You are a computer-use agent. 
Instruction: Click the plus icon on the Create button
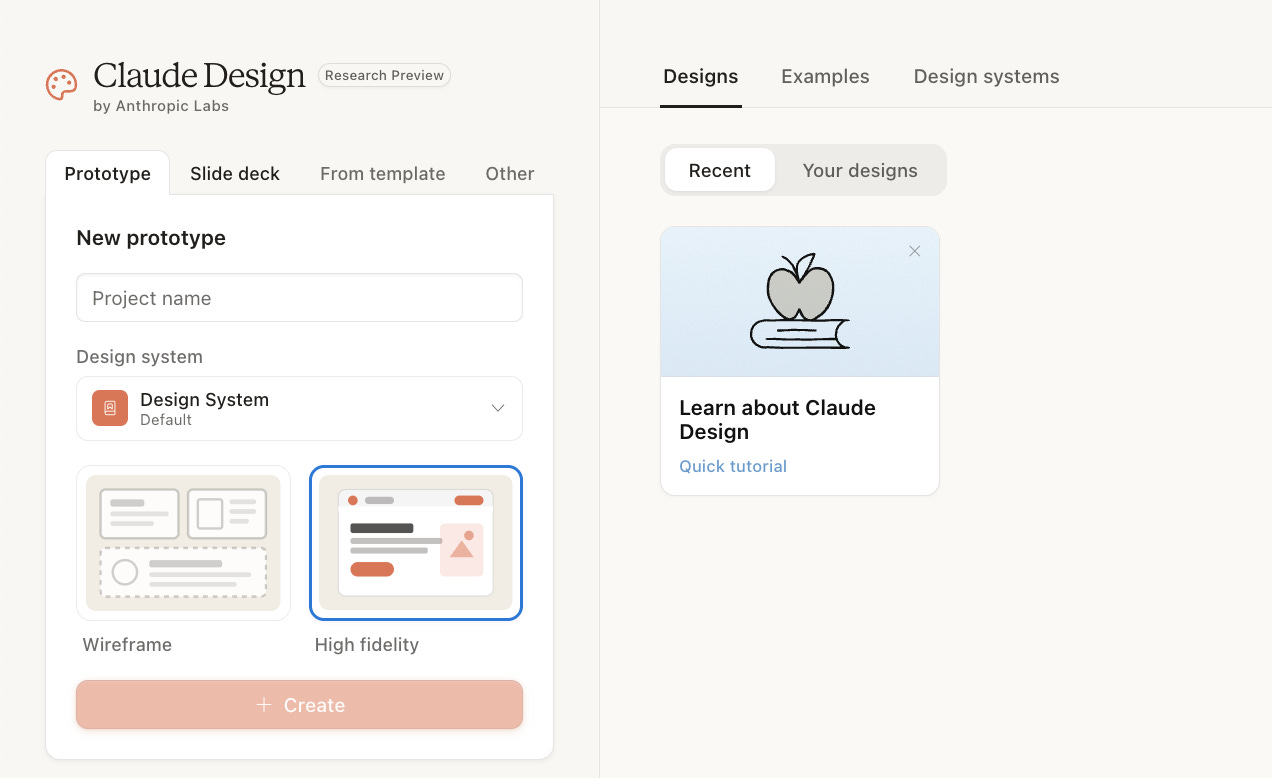point(264,705)
